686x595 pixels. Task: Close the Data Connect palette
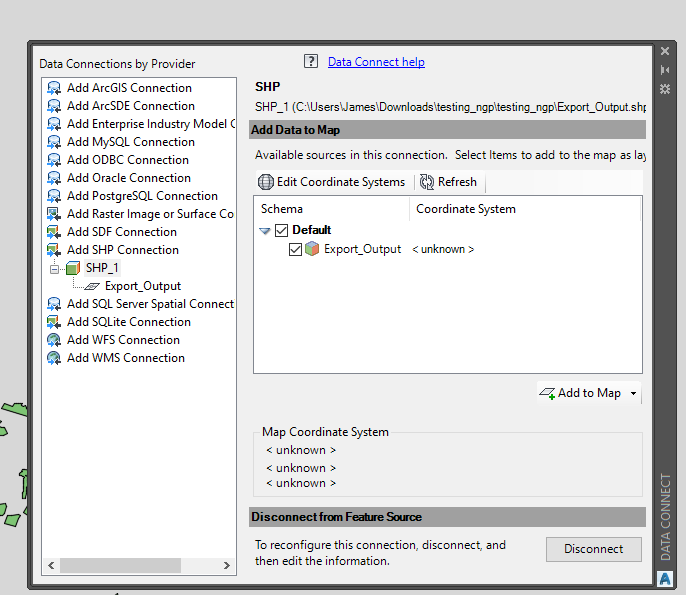pyautogui.click(x=665, y=51)
